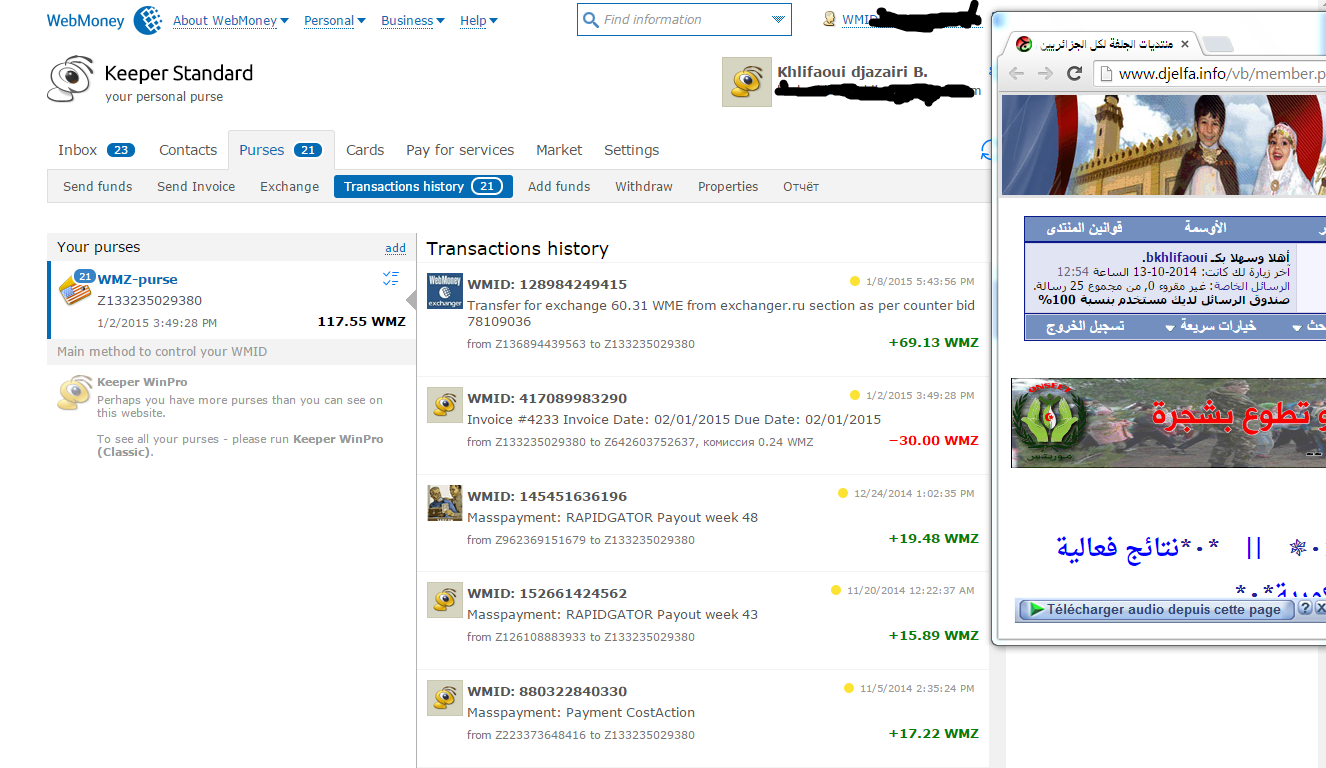Viewport: 1326px width, 768px height.
Task: Click the browser Back arrow in djelfa window
Action: coord(1017,73)
